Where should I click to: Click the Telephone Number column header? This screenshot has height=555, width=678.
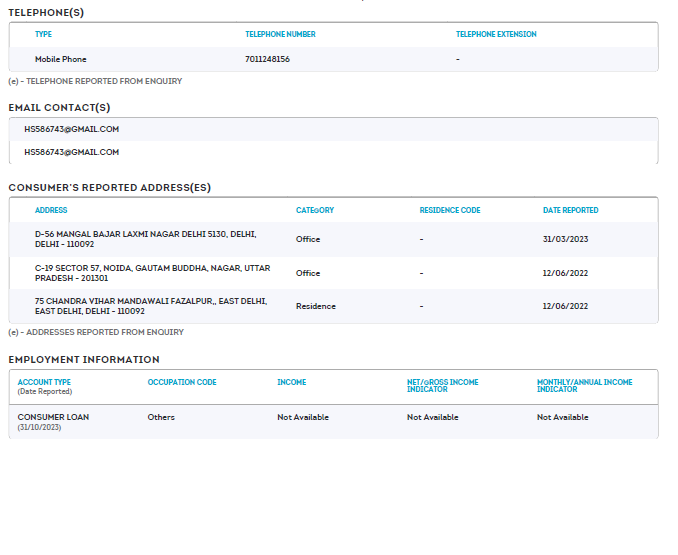click(280, 34)
